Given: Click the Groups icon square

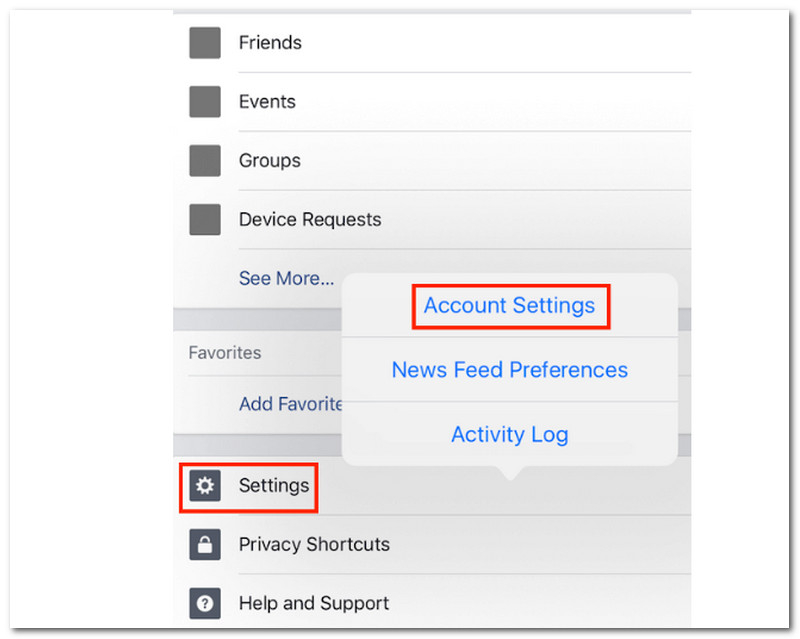Looking at the screenshot, I should tap(205, 160).
